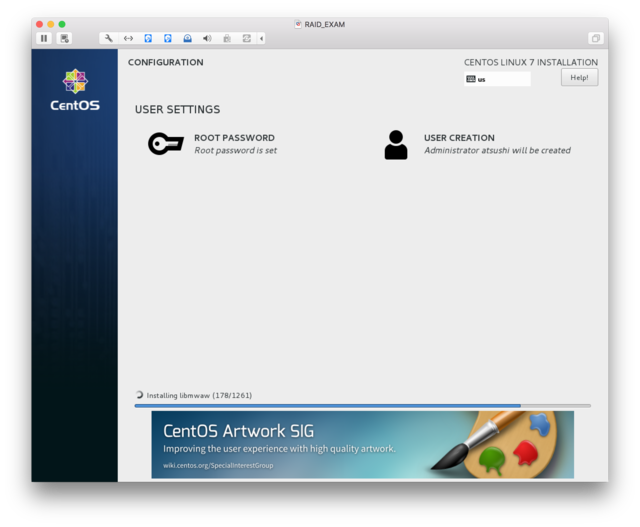Click the CentOS logo in sidebar
Image resolution: width=640 pixels, height=527 pixels.
(75, 90)
